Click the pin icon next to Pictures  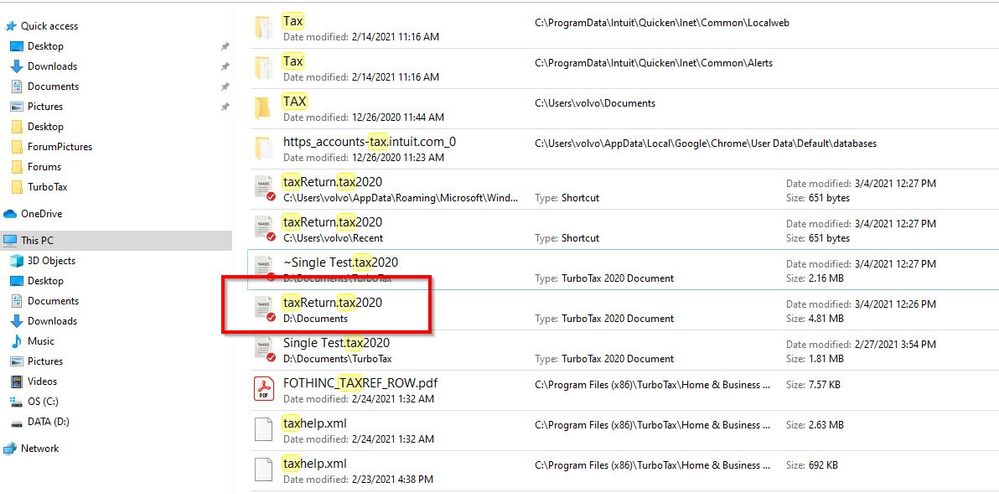point(224,107)
